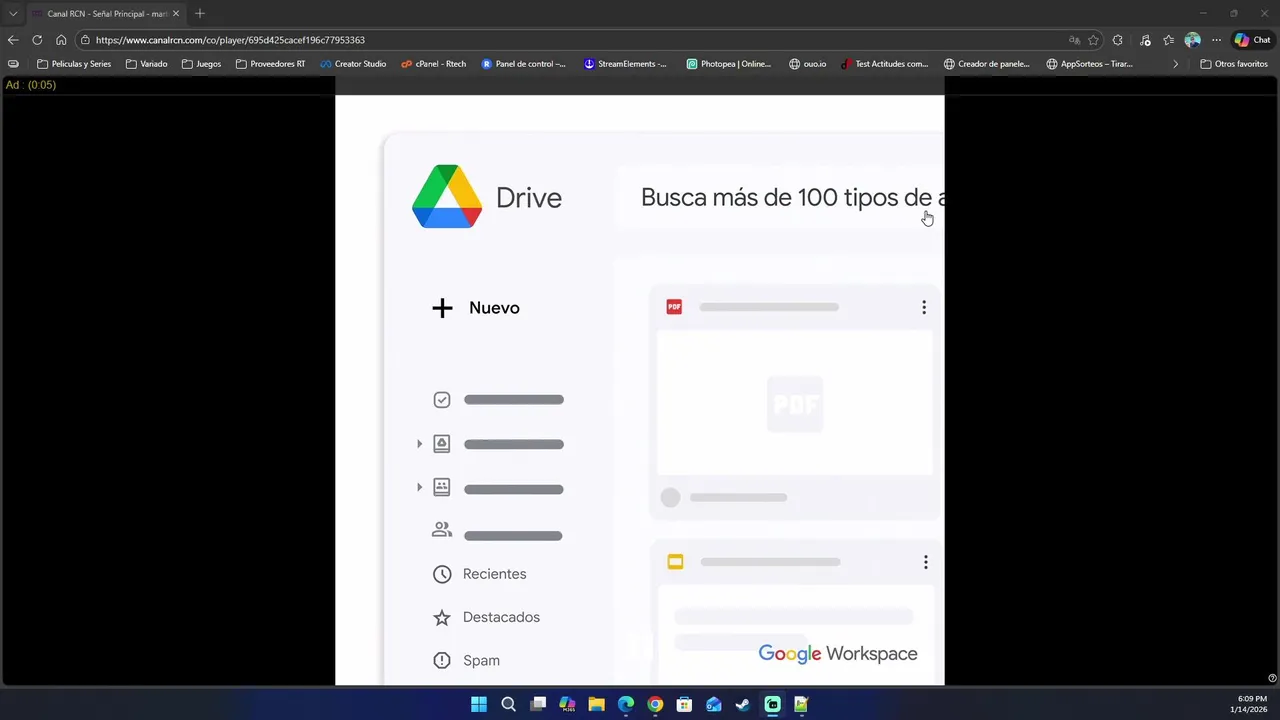Open the ouo.io bookmark
Screen dimensions: 1280x720
[807, 64]
